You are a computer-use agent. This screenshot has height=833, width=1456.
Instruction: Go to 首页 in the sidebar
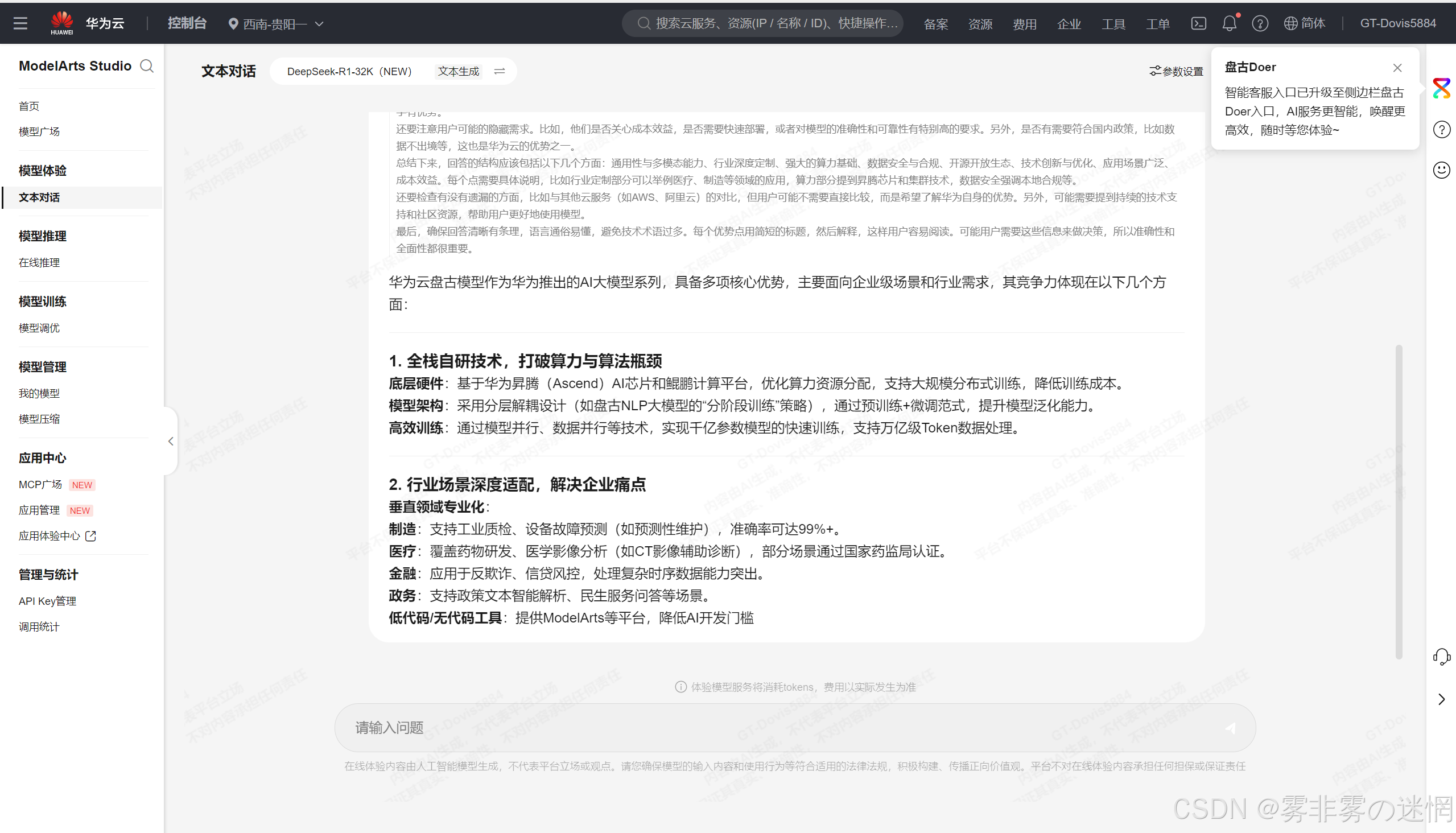coord(29,106)
